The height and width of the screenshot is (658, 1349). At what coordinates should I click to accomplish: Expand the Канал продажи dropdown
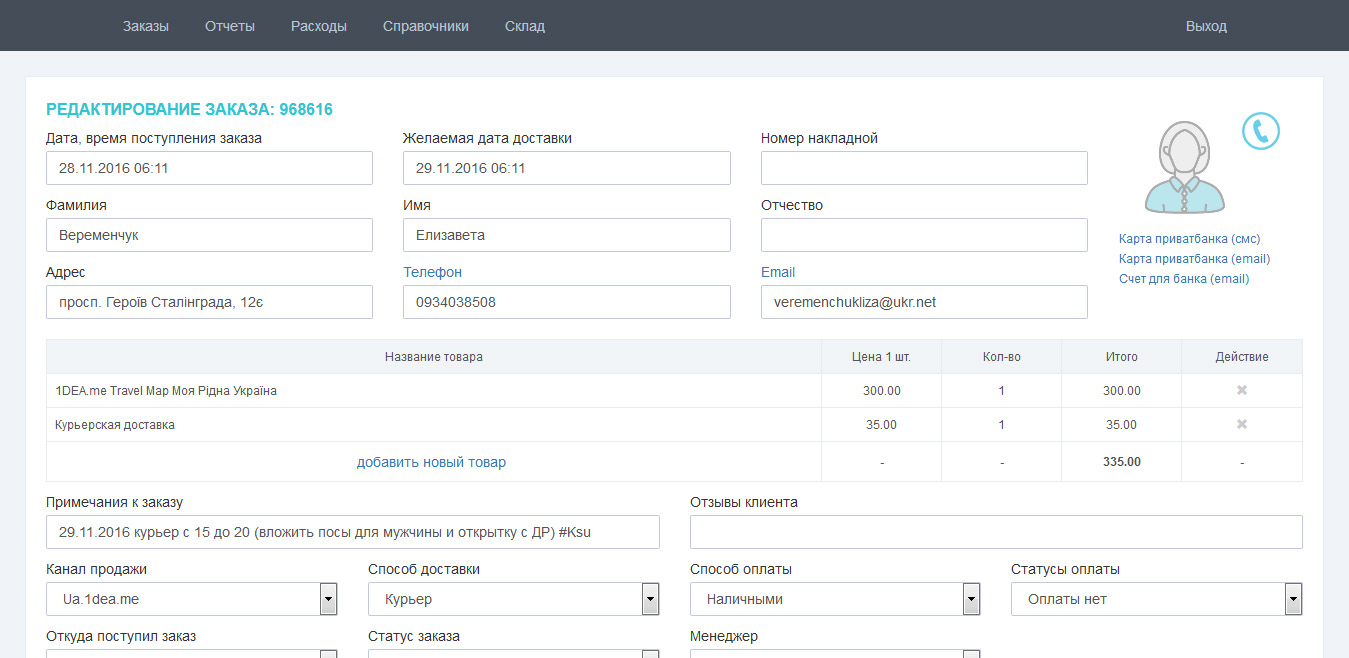(x=328, y=599)
